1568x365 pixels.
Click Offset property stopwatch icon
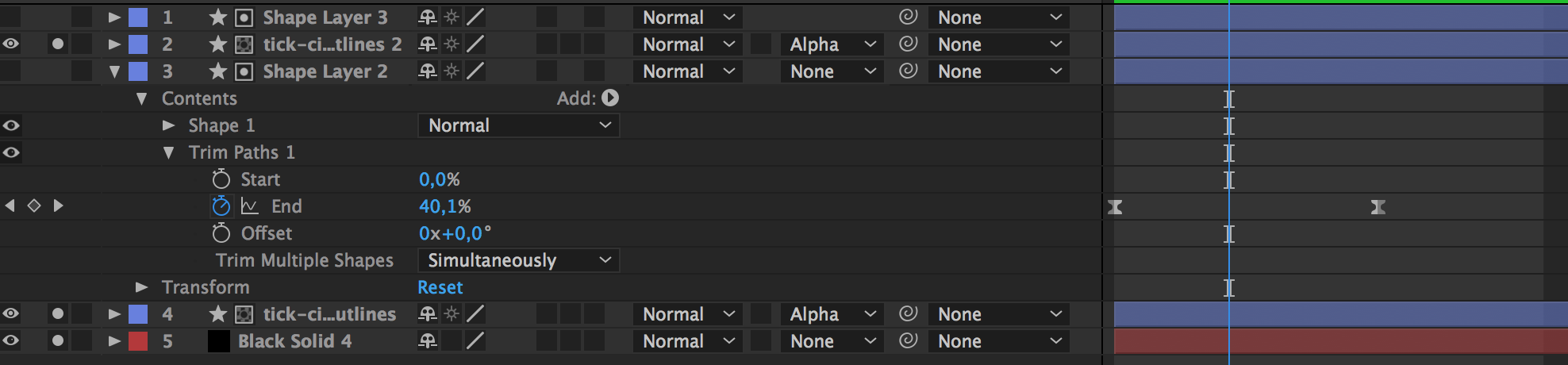221,233
